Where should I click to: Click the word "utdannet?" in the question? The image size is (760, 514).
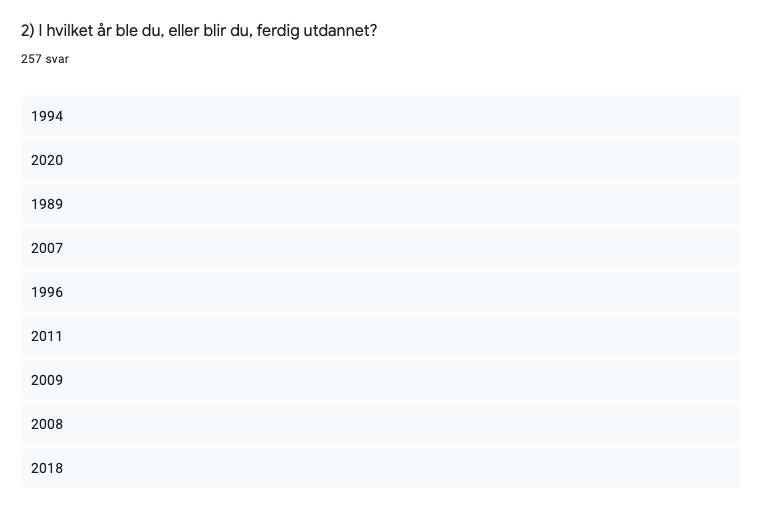pos(346,31)
